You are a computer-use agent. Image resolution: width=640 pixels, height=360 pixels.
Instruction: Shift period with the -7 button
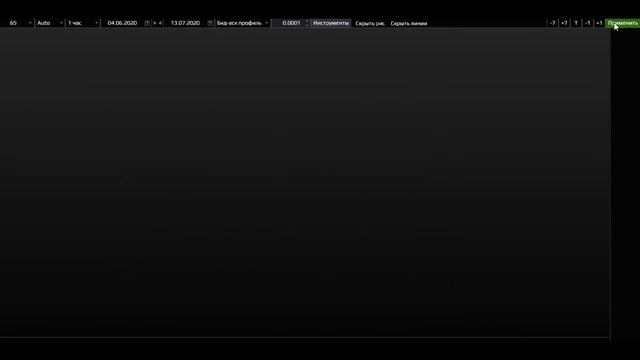coord(552,23)
